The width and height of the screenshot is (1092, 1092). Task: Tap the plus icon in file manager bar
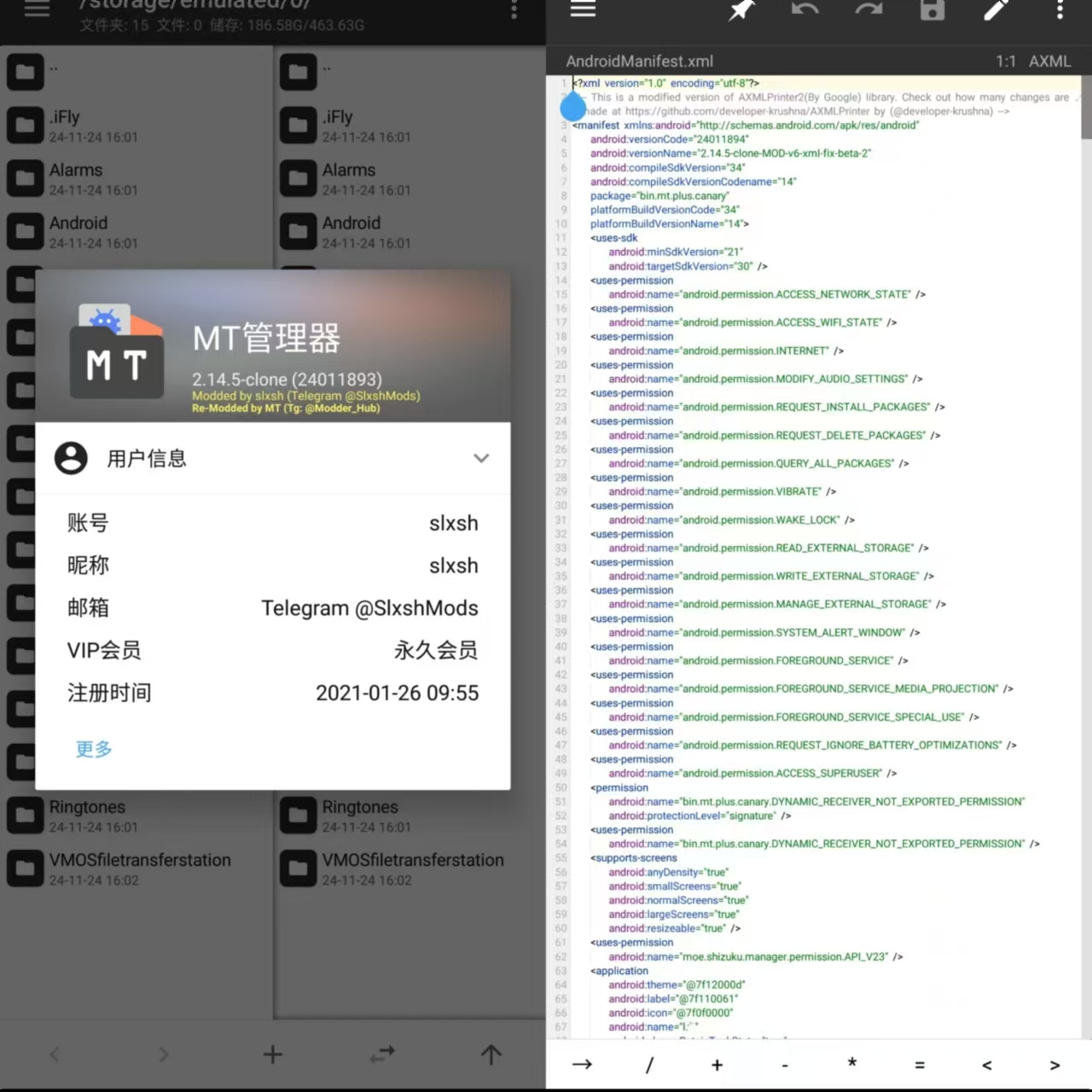coord(272,1054)
